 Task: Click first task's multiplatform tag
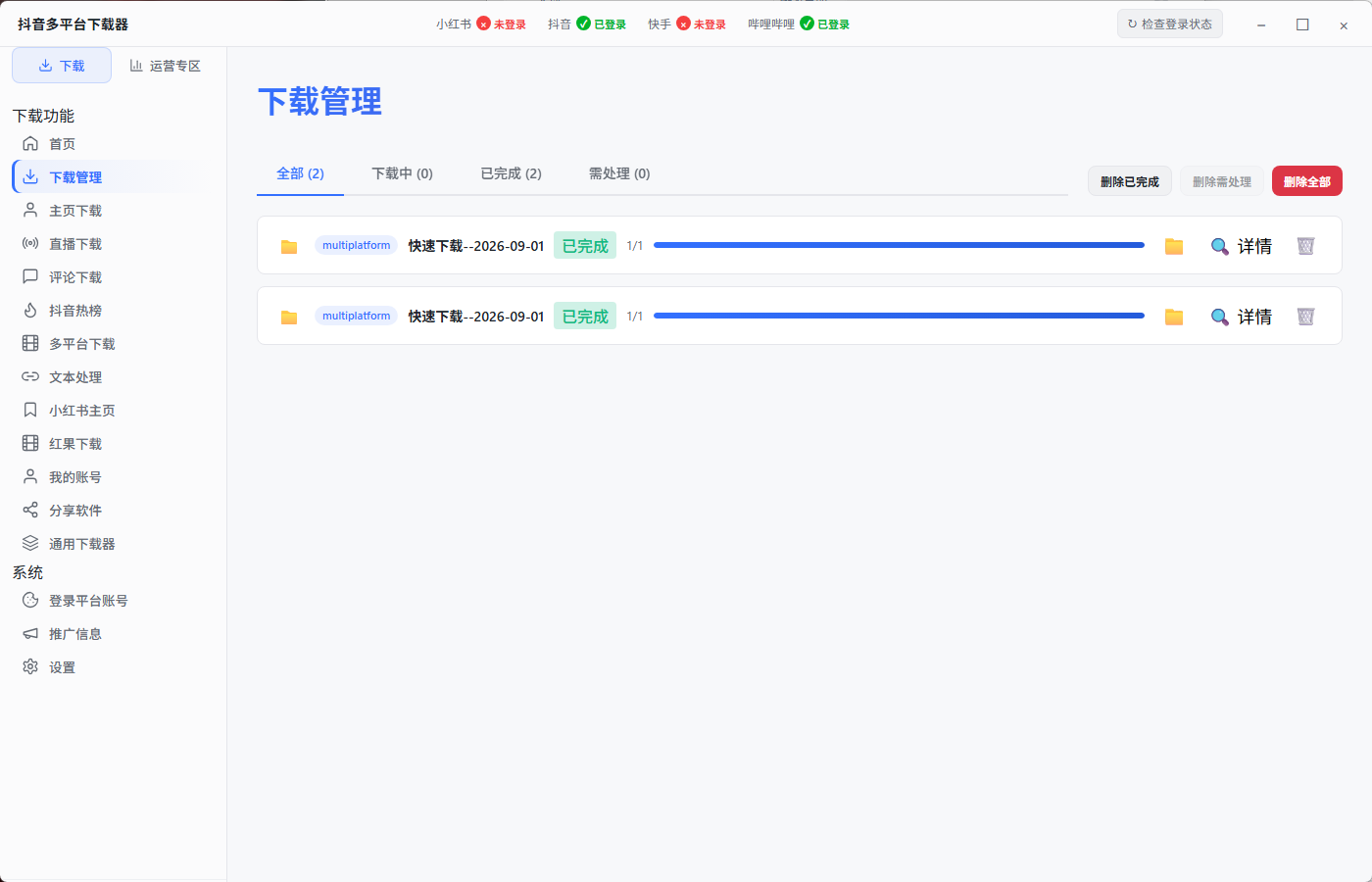point(356,246)
